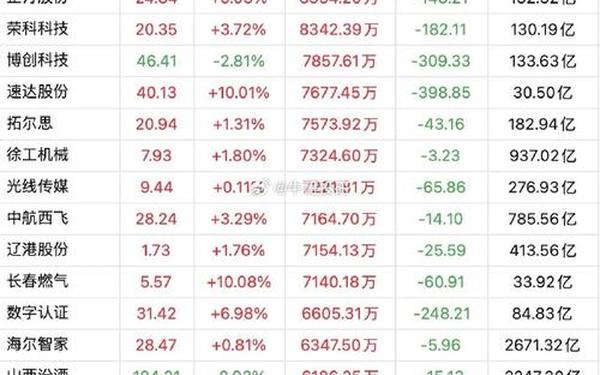Viewport: 600px width, 375px height.
Task: Click the +10.01% change value
Action: tap(239, 93)
